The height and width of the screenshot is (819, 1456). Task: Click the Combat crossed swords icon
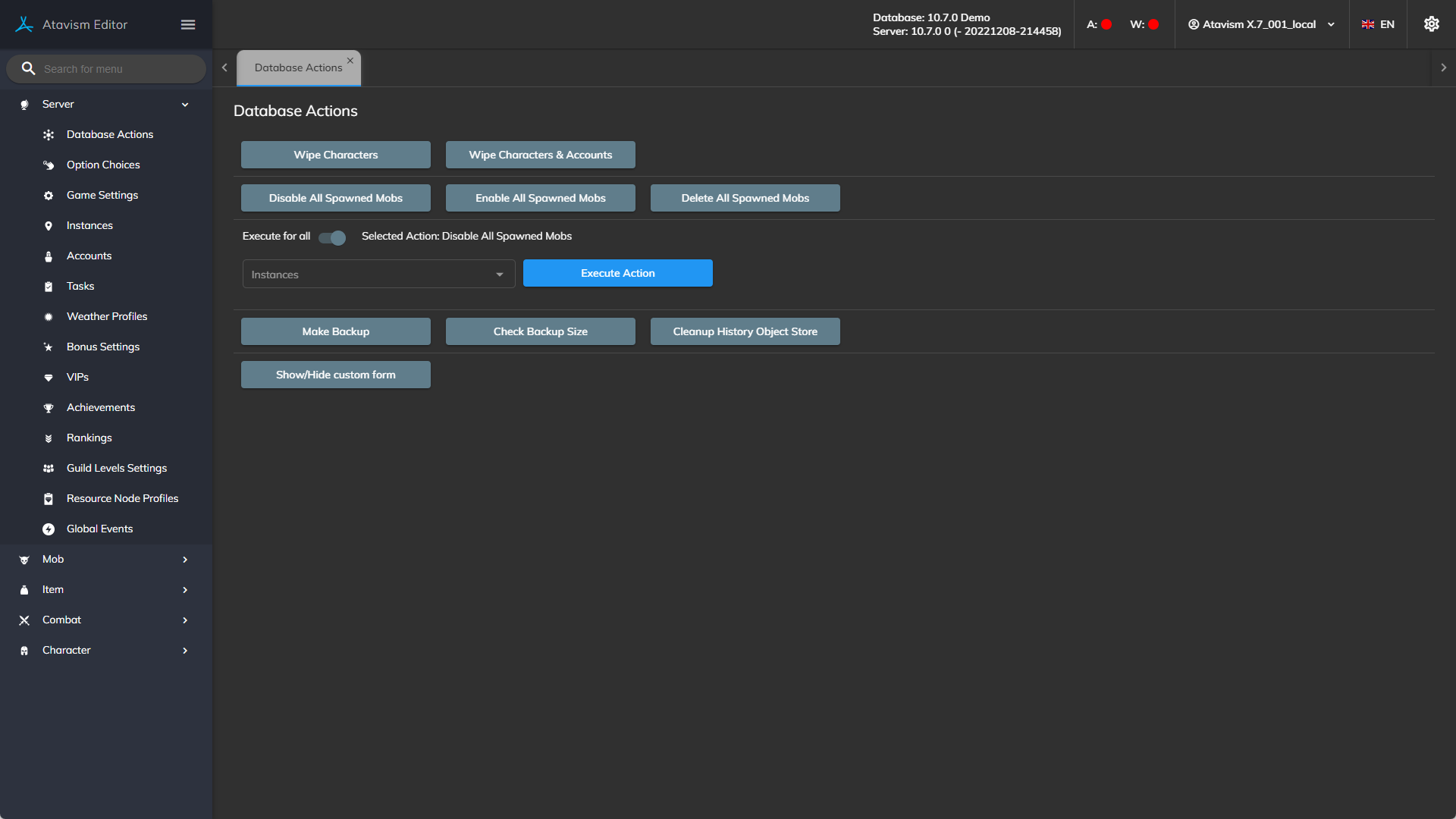pyautogui.click(x=24, y=620)
